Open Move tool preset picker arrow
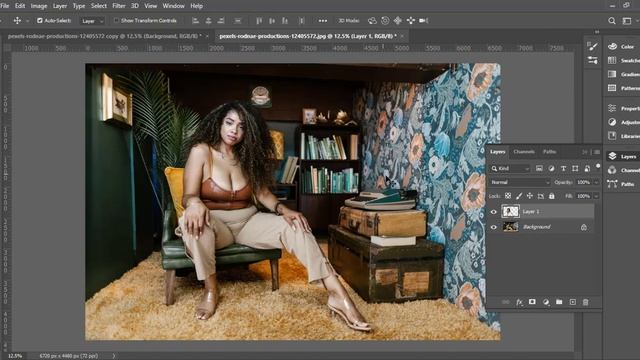The width and height of the screenshot is (640, 360). [x=27, y=20]
